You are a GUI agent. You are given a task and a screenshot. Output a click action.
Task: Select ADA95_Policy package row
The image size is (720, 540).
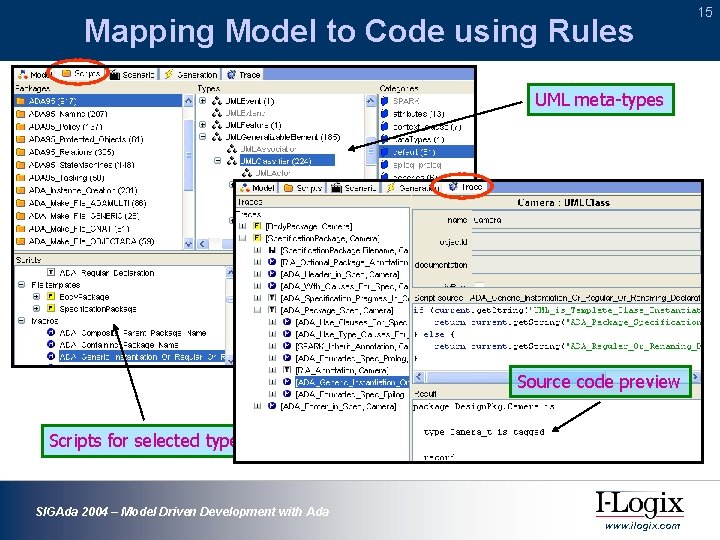click(x=98, y=126)
